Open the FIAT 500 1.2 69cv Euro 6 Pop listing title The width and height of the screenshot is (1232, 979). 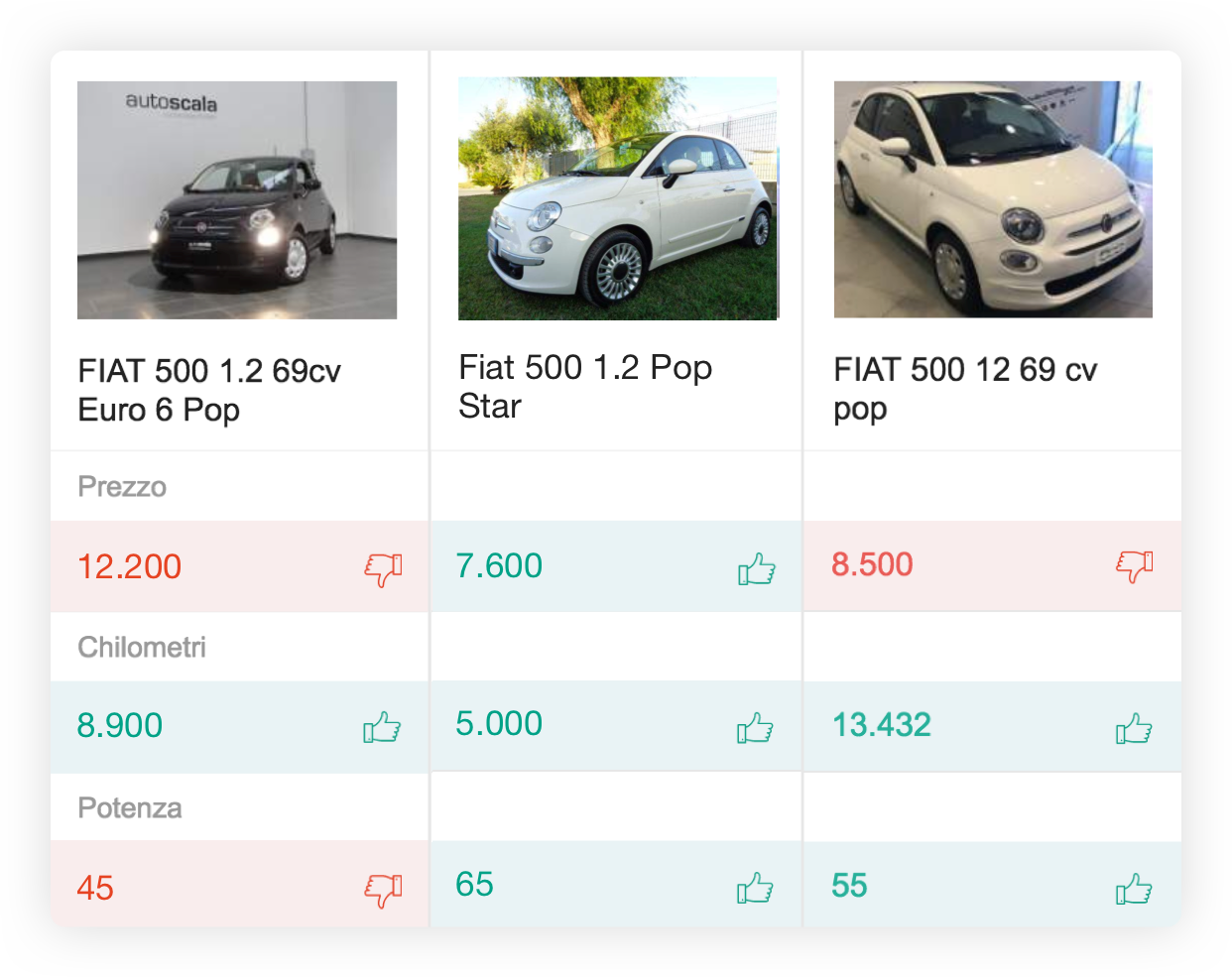[x=209, y=390]
